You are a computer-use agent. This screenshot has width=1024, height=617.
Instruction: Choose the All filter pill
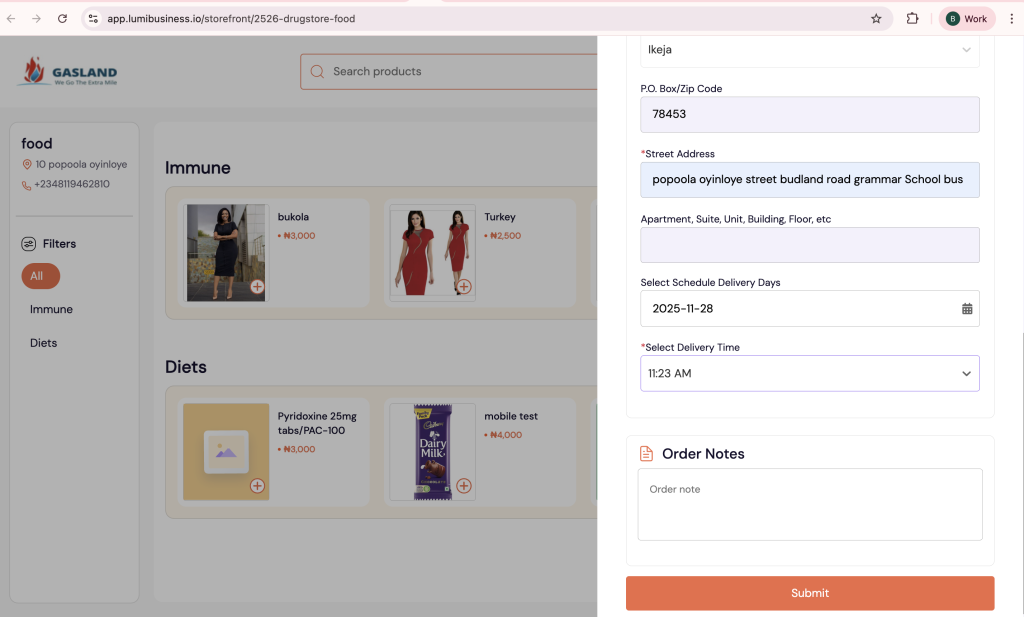pyautogui.click(x=40, y=276)
